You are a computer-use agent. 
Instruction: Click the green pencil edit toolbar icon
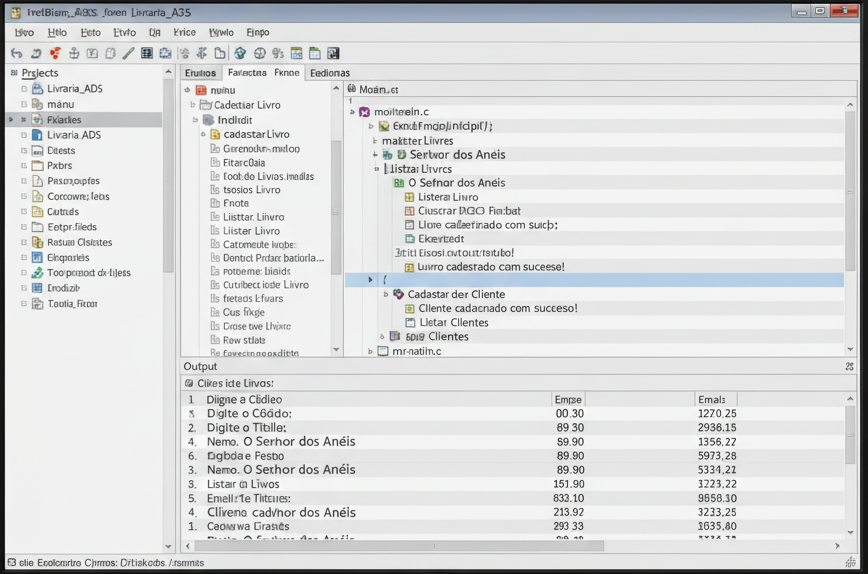click(129, 53)
